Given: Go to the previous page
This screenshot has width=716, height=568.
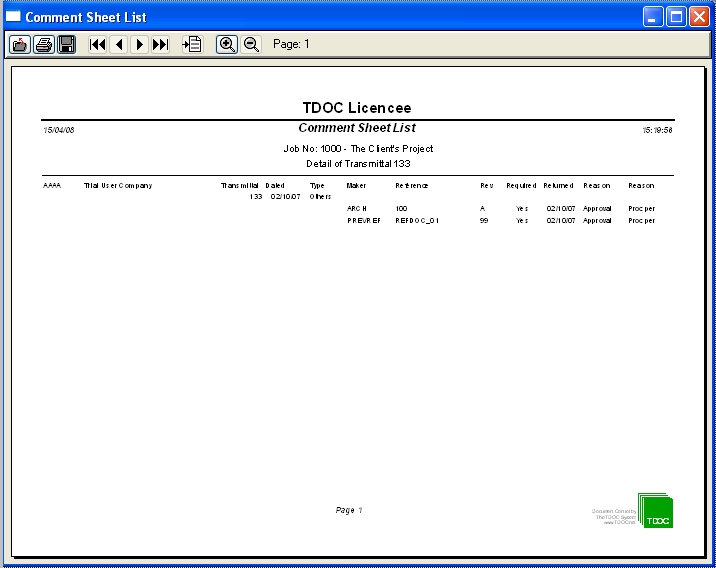Looking at the screenshot, I should coord(119,44).
